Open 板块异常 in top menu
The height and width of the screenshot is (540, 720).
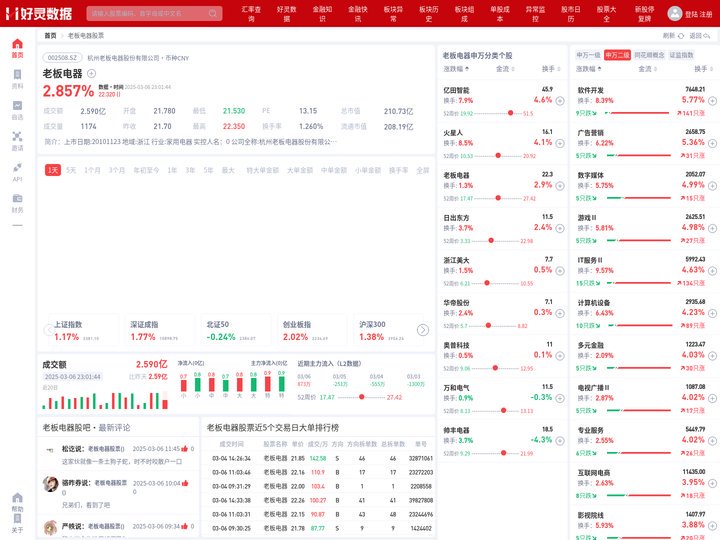393,14
